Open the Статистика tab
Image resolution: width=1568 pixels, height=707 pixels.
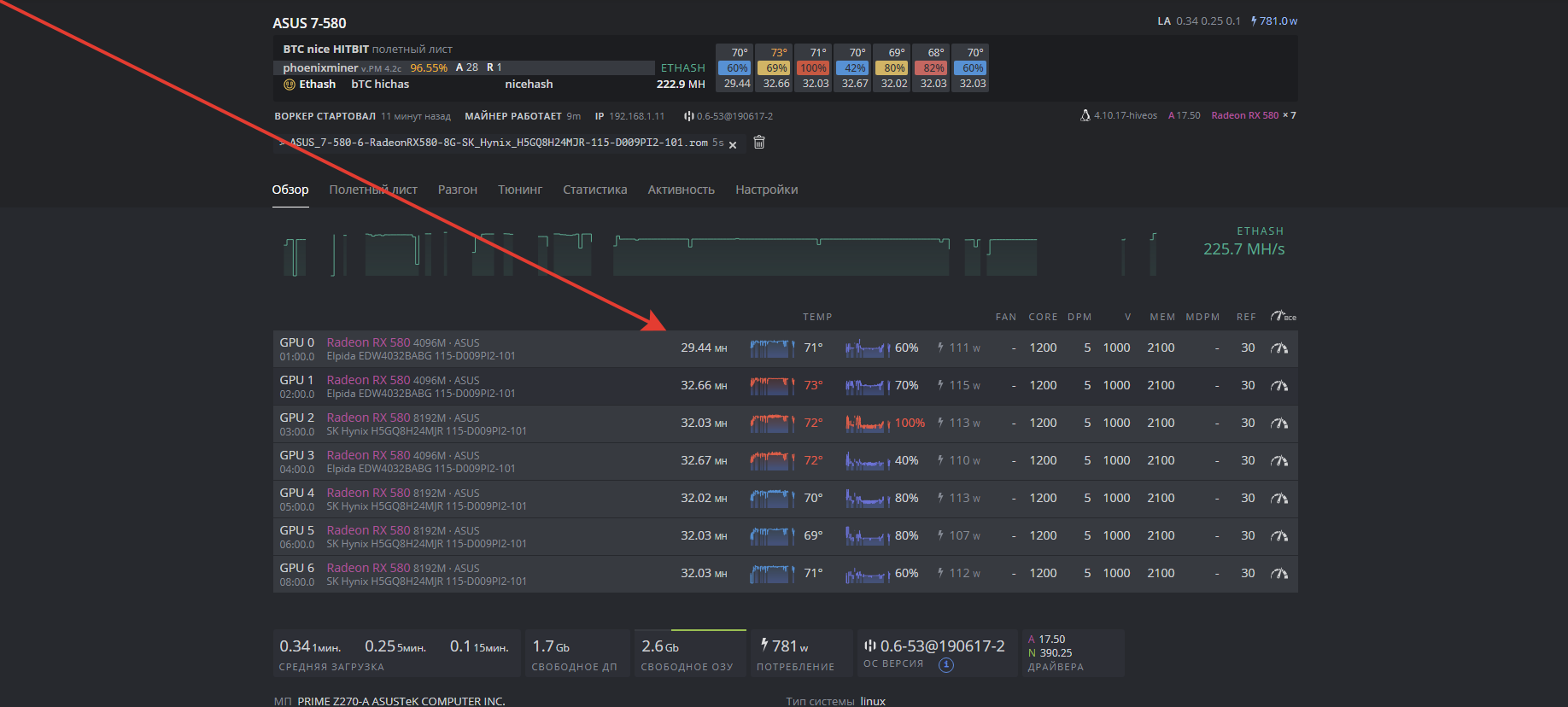[x=595, y=190]
